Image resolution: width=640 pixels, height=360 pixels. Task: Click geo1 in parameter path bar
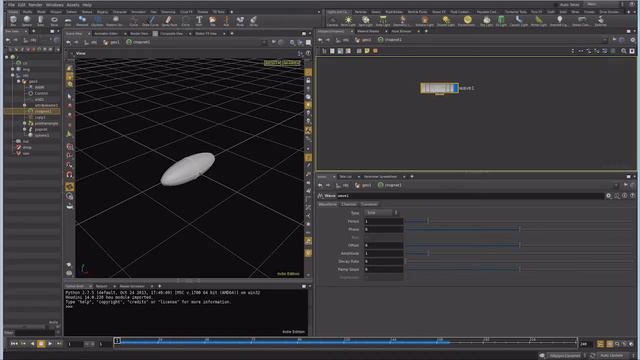point(363,185)
